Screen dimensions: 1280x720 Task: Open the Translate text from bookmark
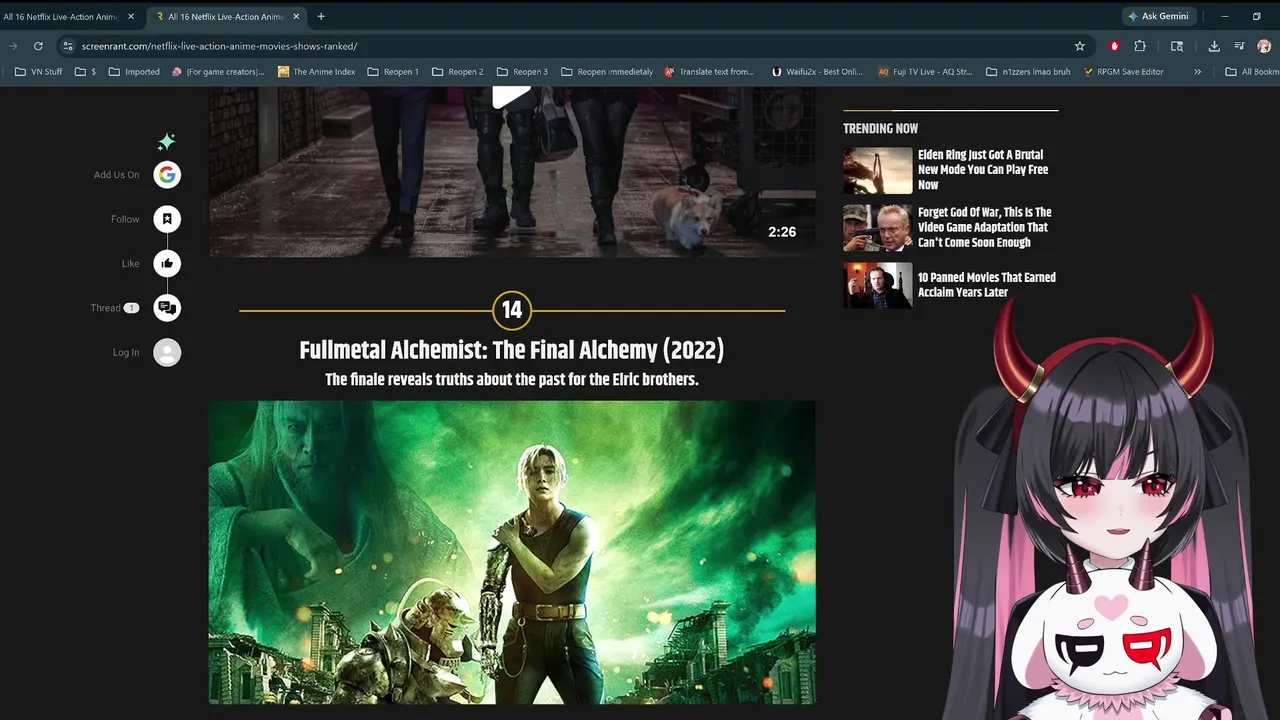709,72
